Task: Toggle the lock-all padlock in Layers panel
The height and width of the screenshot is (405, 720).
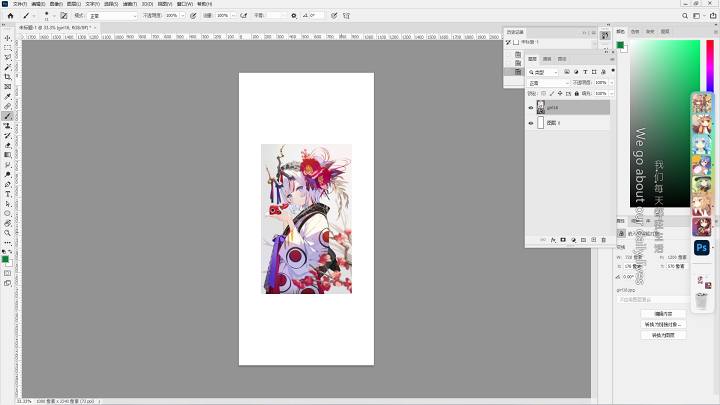Action: coord(577,93)
